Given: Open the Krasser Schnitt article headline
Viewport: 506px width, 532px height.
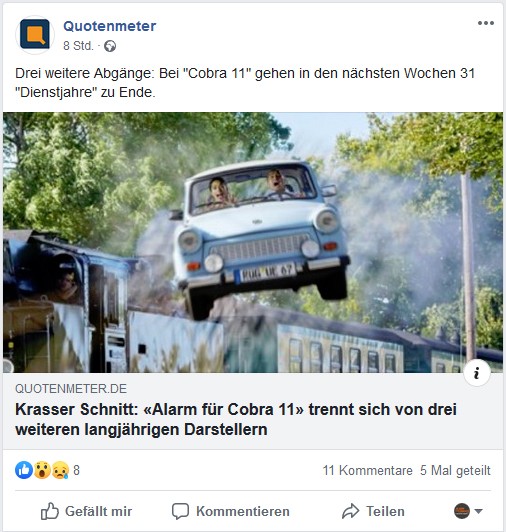Looking at the screenshot, I should 236,419.
